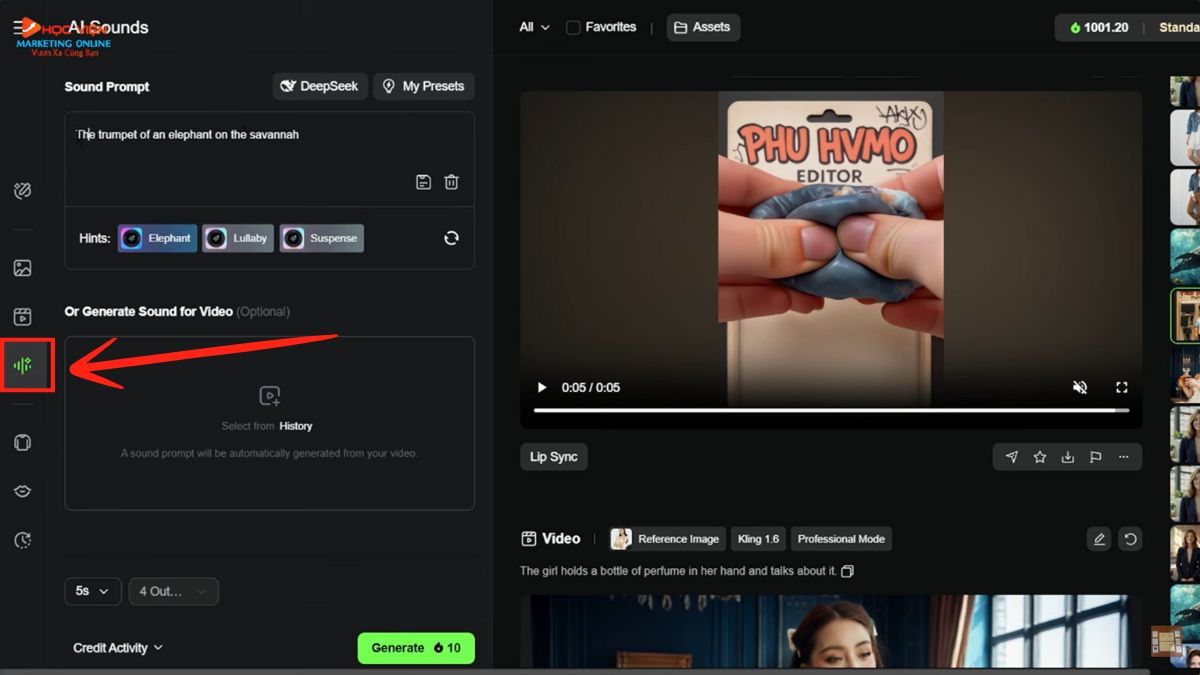Open the lips icon in sidebar

click(x=22, y=491)
